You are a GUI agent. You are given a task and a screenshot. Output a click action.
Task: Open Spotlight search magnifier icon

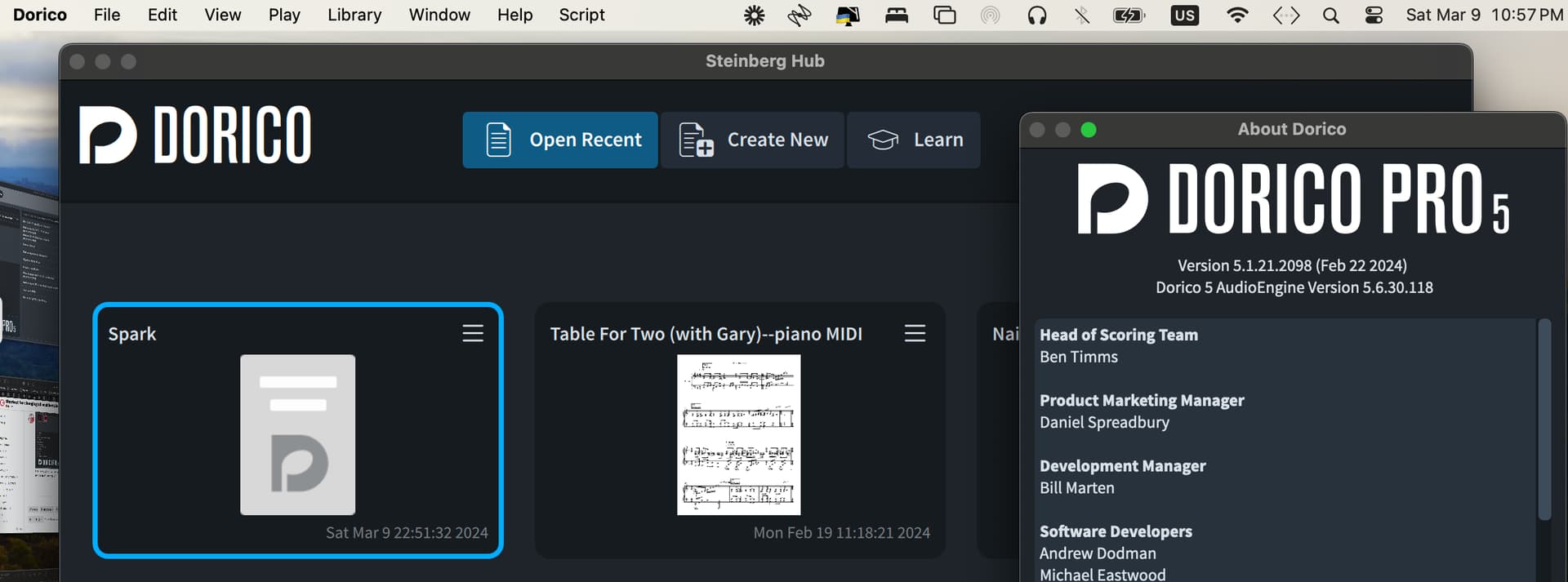pos(1331,15)
